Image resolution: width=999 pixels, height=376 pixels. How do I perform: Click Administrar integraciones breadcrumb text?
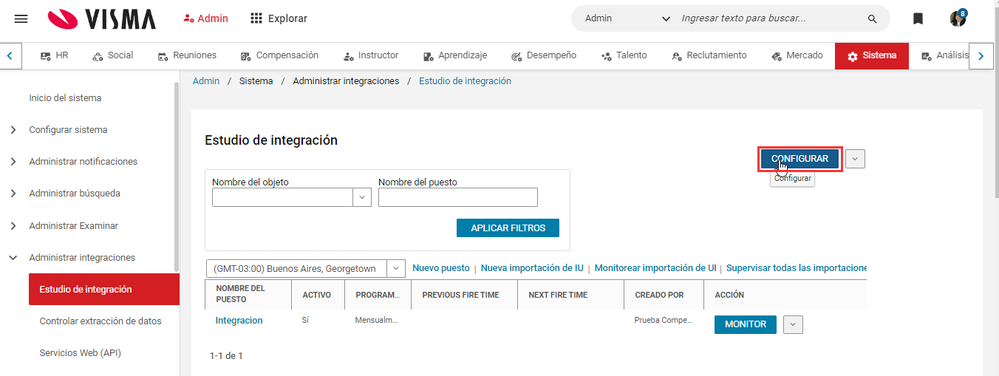(x=346, y=81)
